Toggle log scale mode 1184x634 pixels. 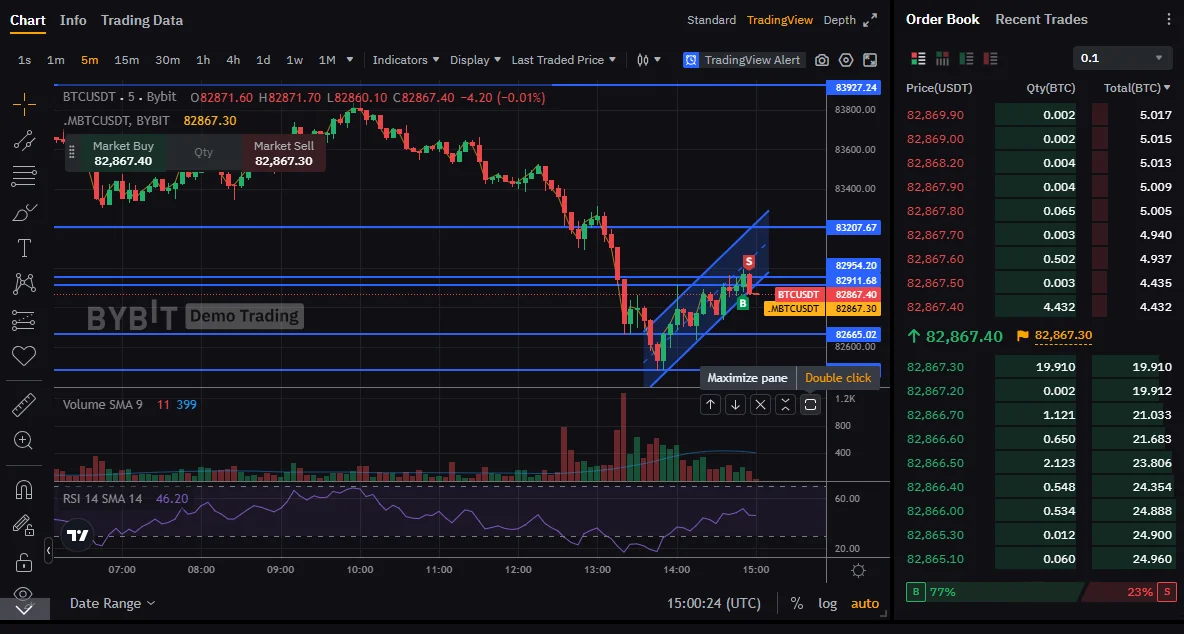coord(828,603)
